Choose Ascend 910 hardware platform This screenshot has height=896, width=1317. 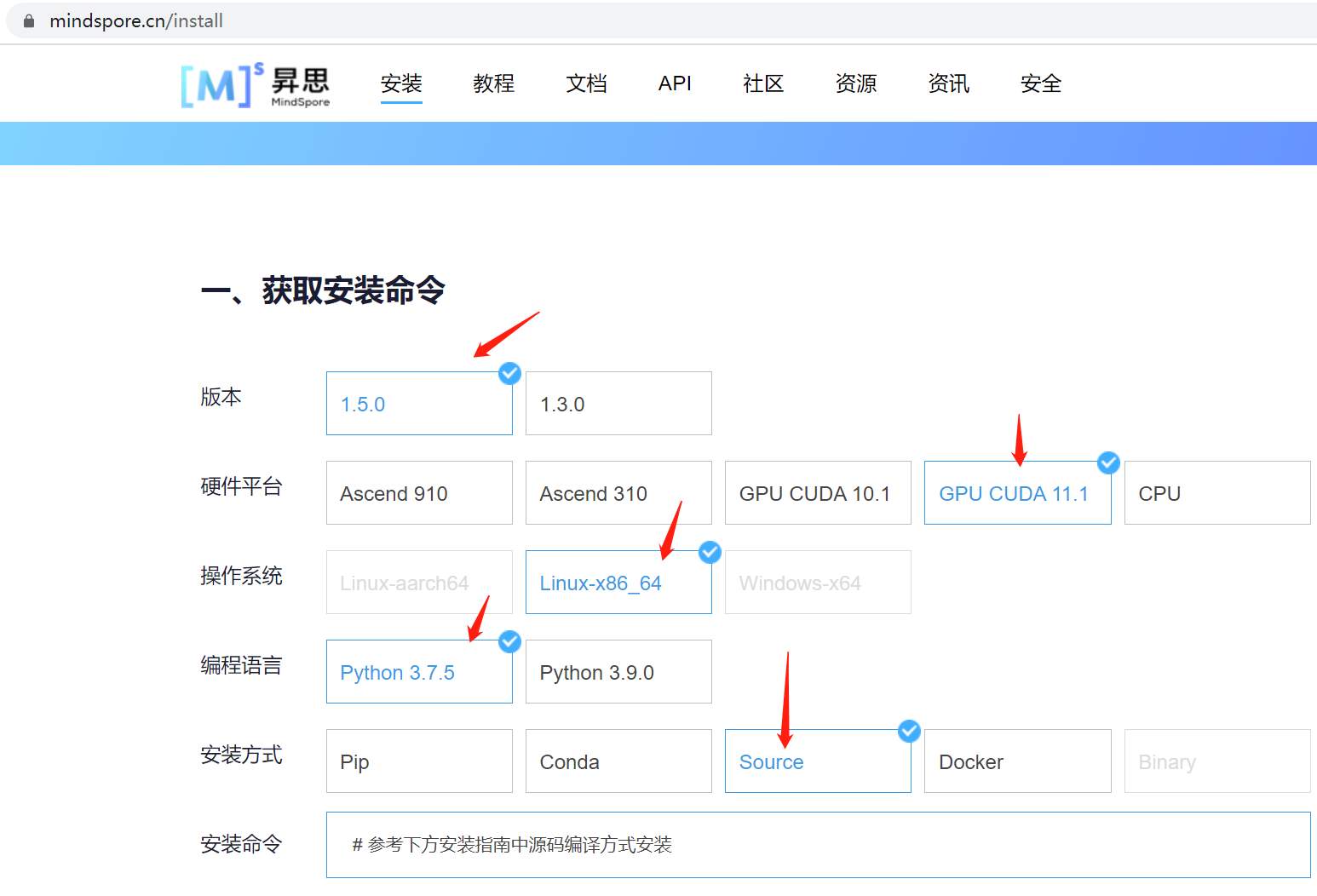pos(419,493)
